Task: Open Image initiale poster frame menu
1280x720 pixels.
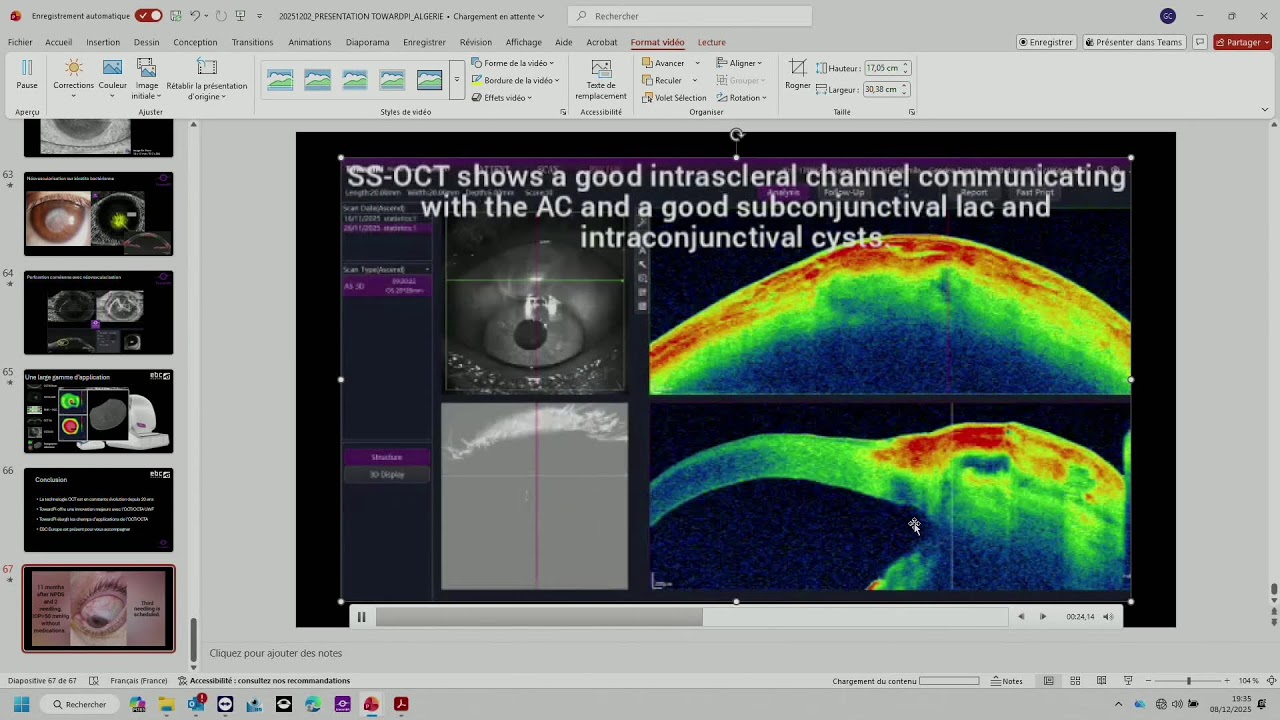Action: click(146, 78)
